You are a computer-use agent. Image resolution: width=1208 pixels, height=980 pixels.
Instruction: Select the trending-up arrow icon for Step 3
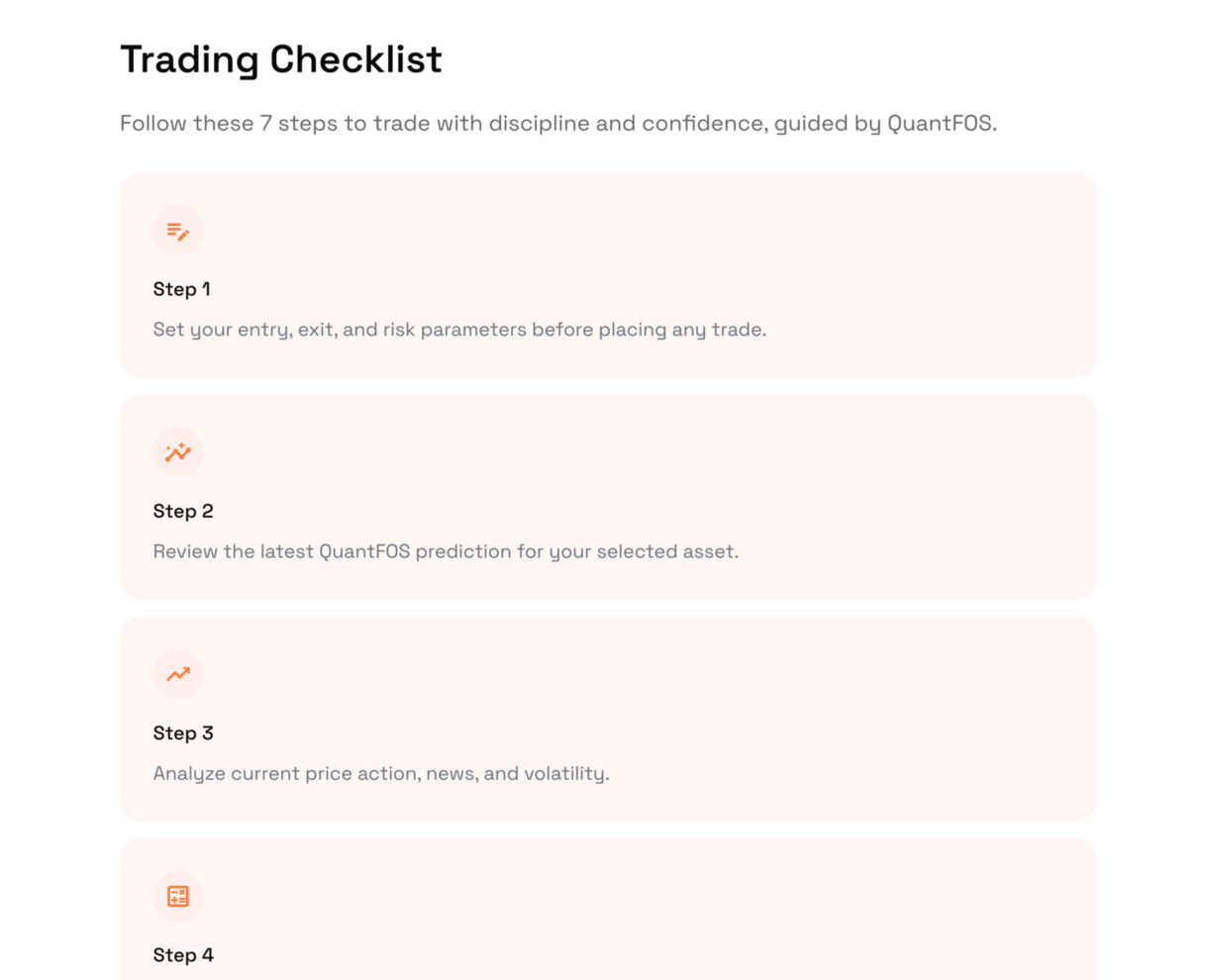pos(178,674)
